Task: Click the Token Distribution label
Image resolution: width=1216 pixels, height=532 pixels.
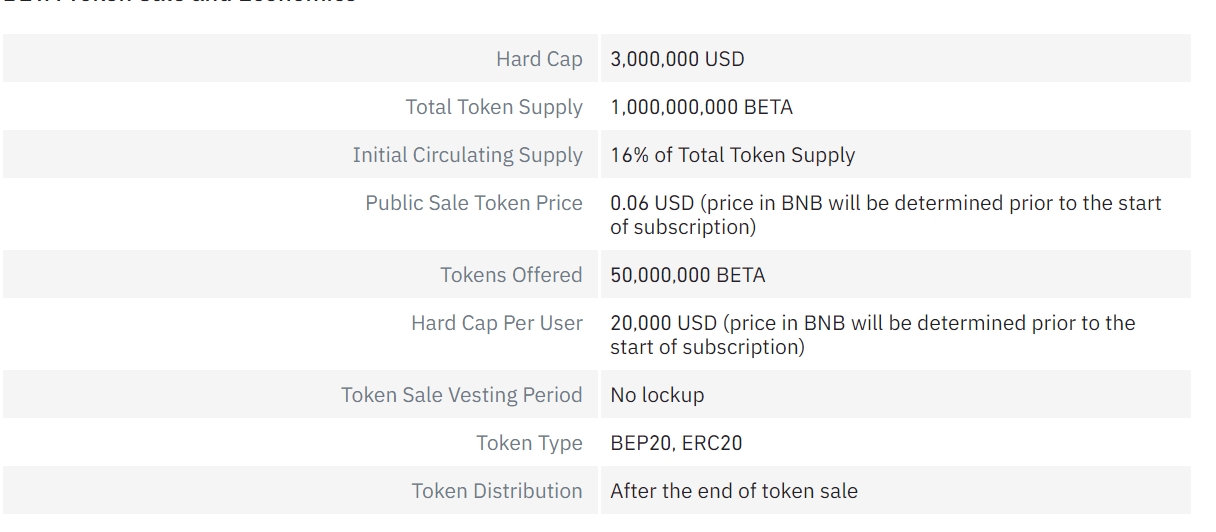Action: pos(497,491)
